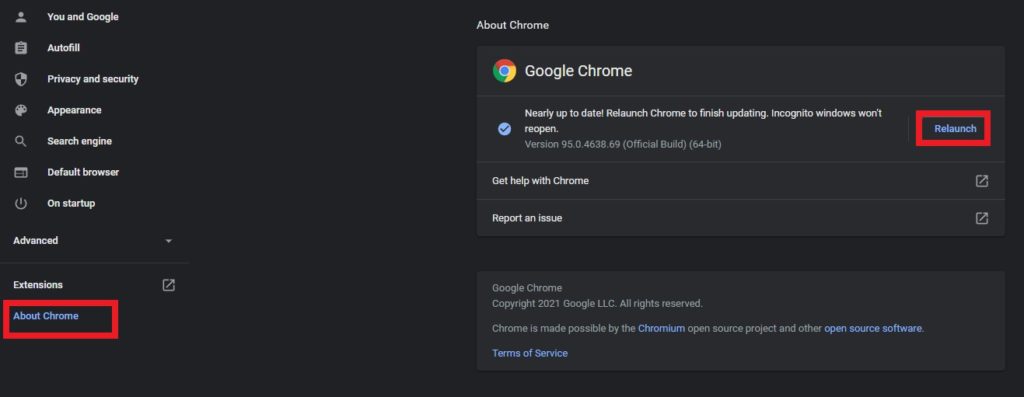Click the You and Google person icon

[21, 17]
